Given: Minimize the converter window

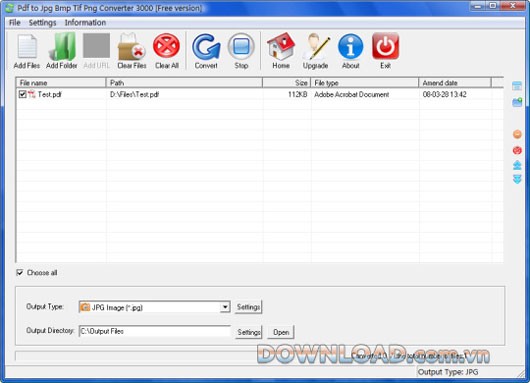Looking at the screenshot, I should pyautogui.click(x=478, y=6).
